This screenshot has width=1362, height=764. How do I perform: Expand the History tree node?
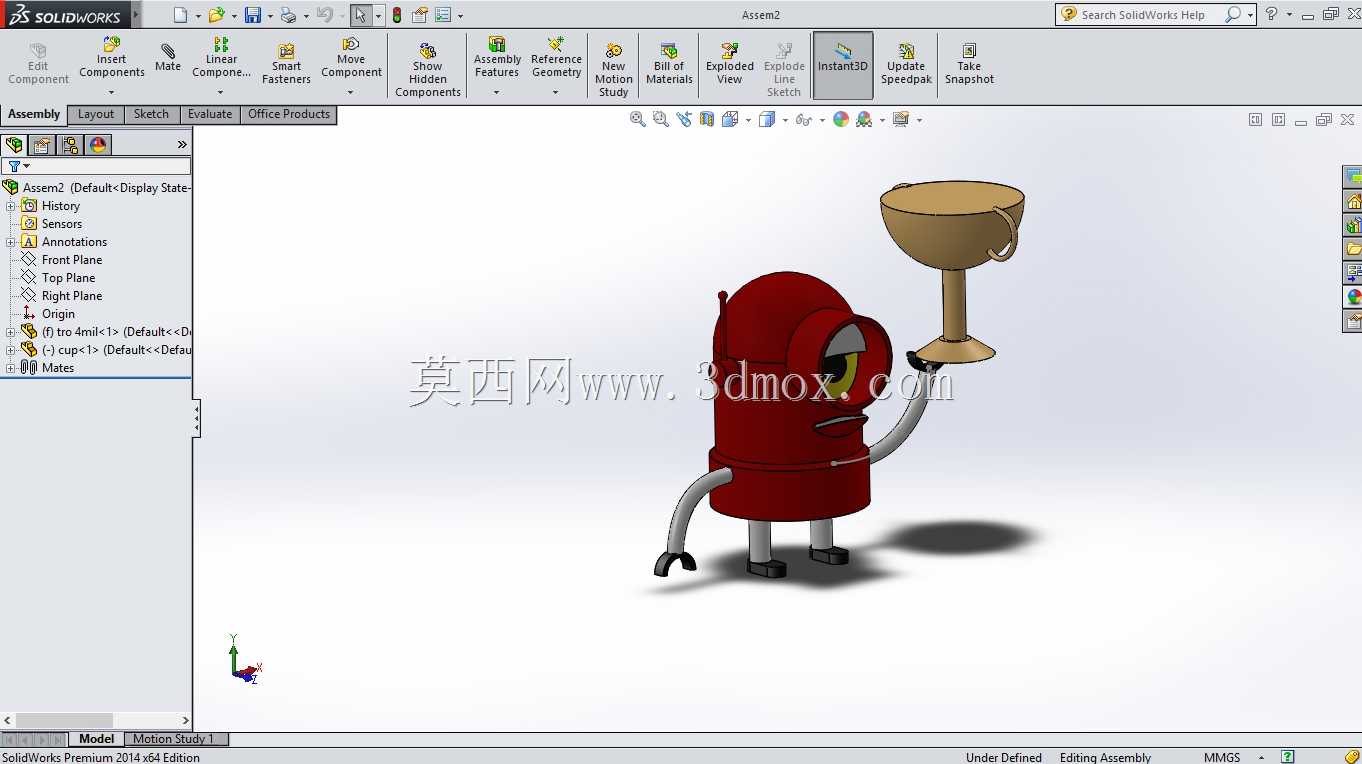11,206
